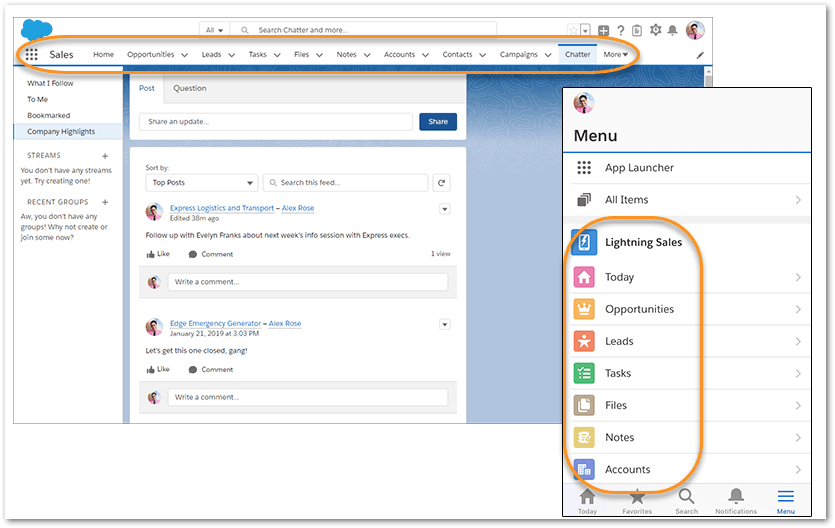Open the help question mark icon

620,30
